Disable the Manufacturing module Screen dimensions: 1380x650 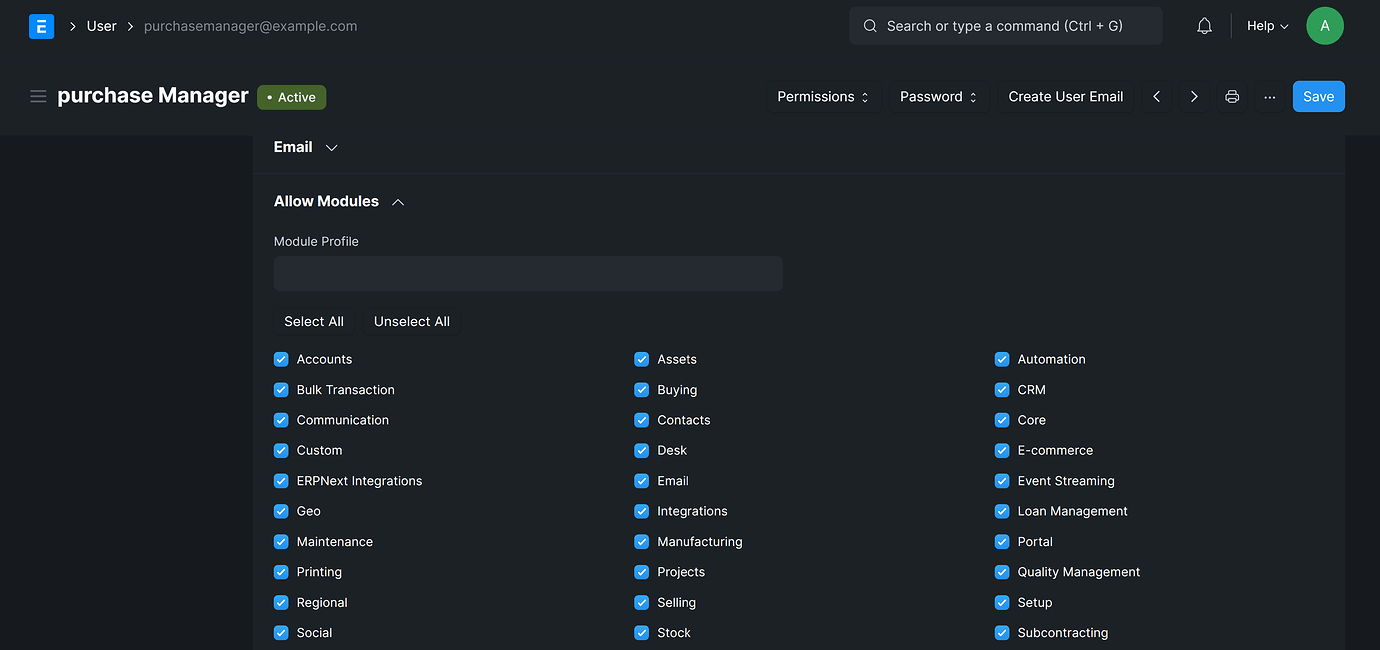coord(641,541)
